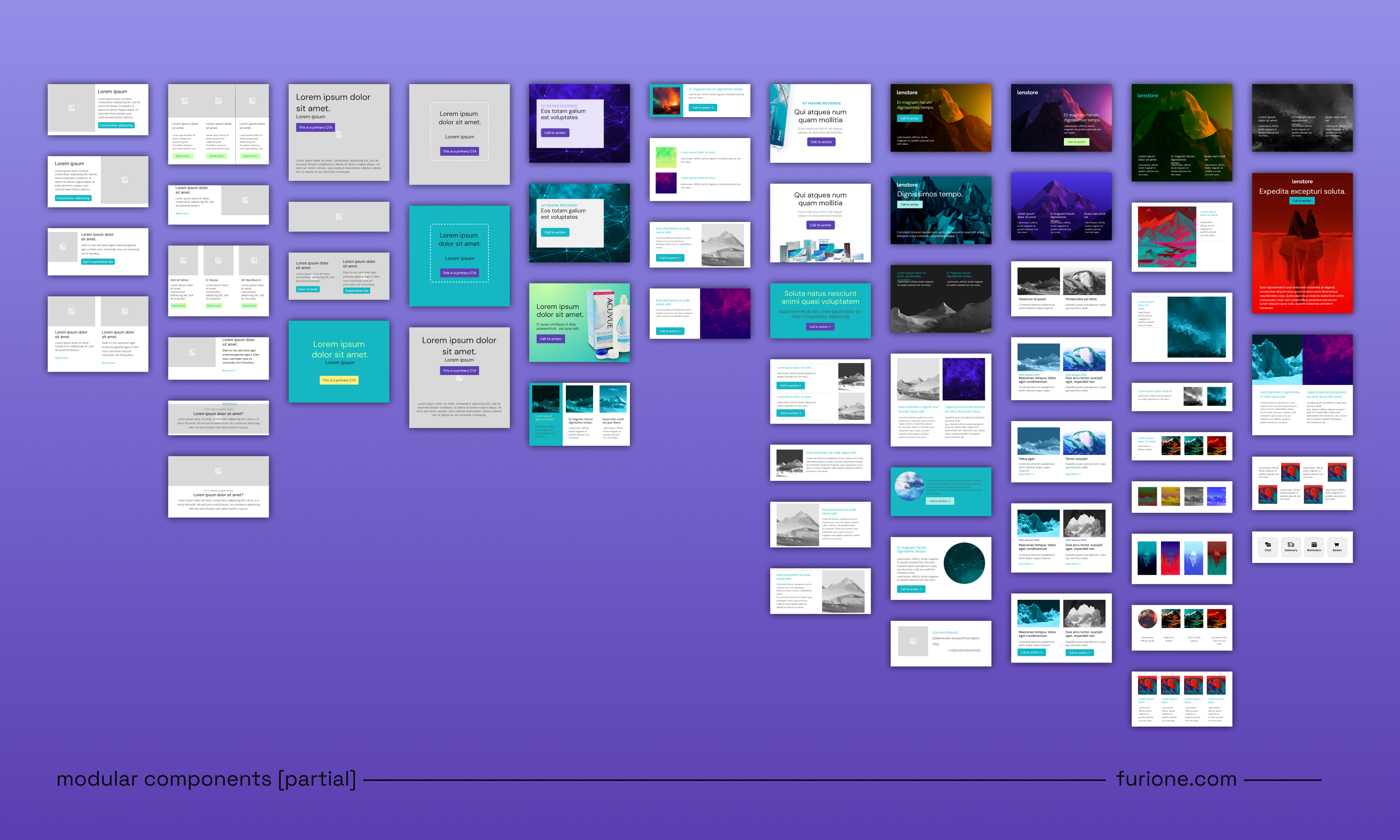Click the Delivery truck icon
The height and width of the screenshot is (840, 1400).
tap(1291, 545)
